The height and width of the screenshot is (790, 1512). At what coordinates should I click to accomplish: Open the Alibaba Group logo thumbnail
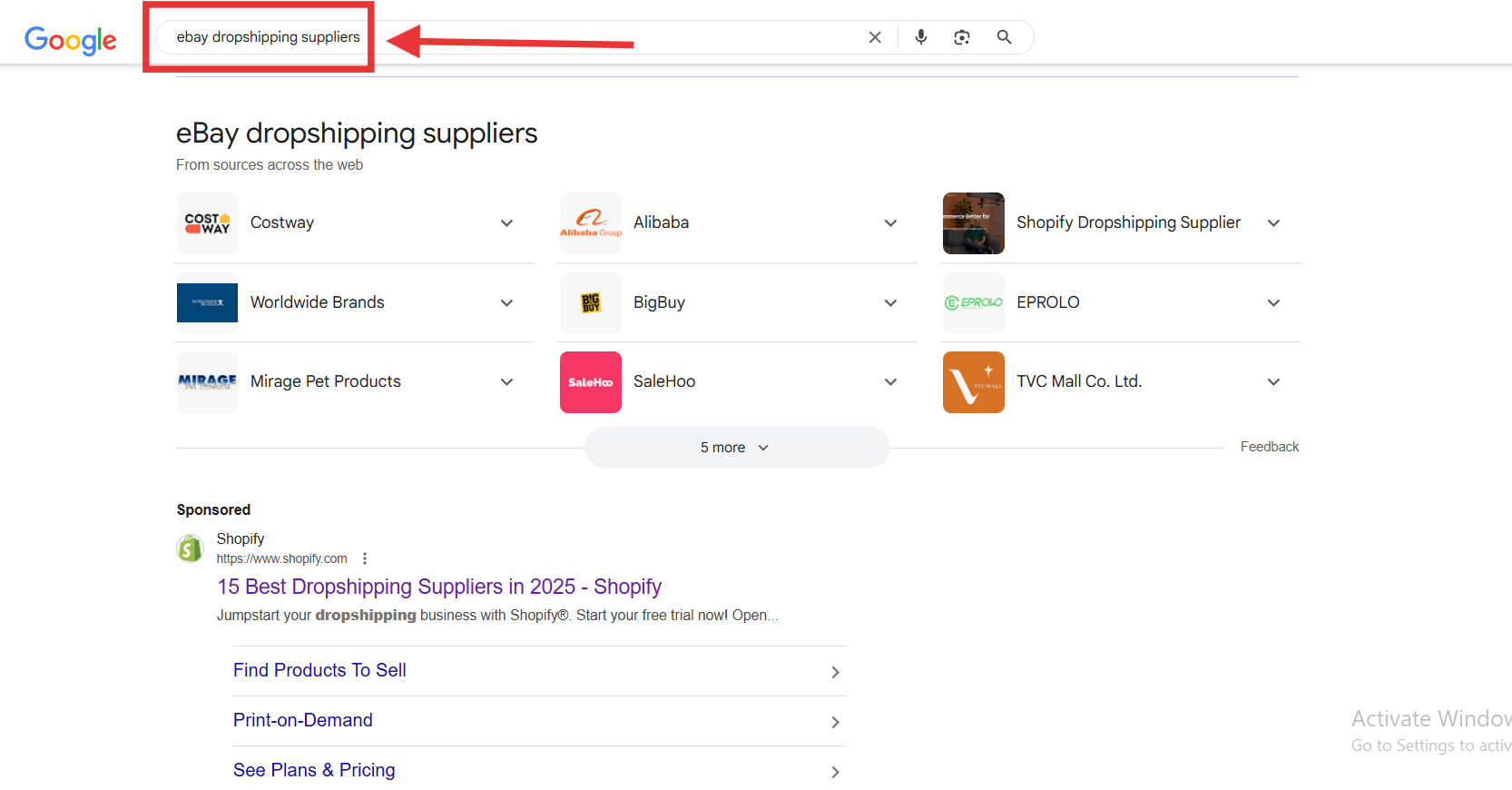tap(591, 223)
